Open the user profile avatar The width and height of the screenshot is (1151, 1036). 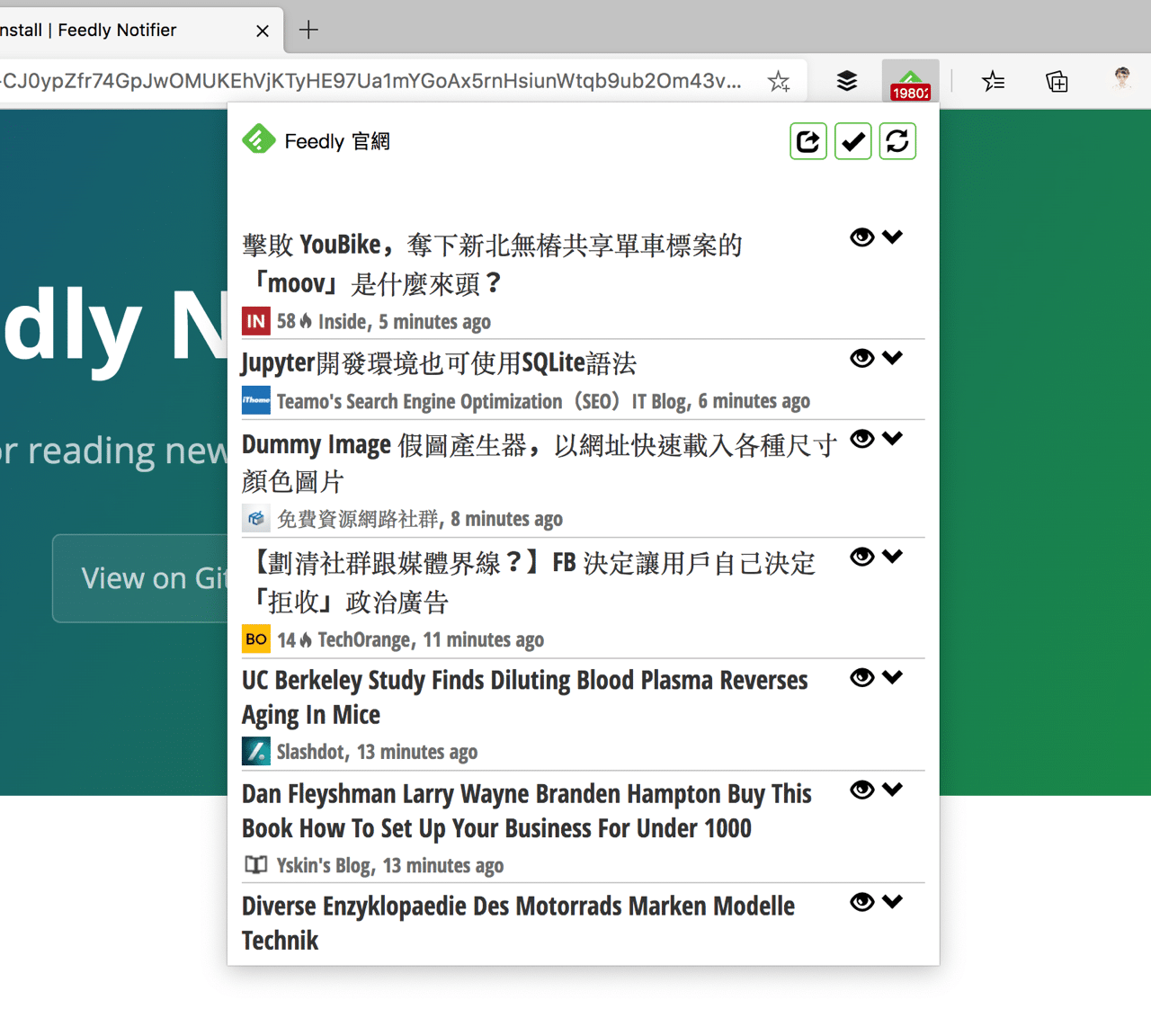pos(1121,81)
